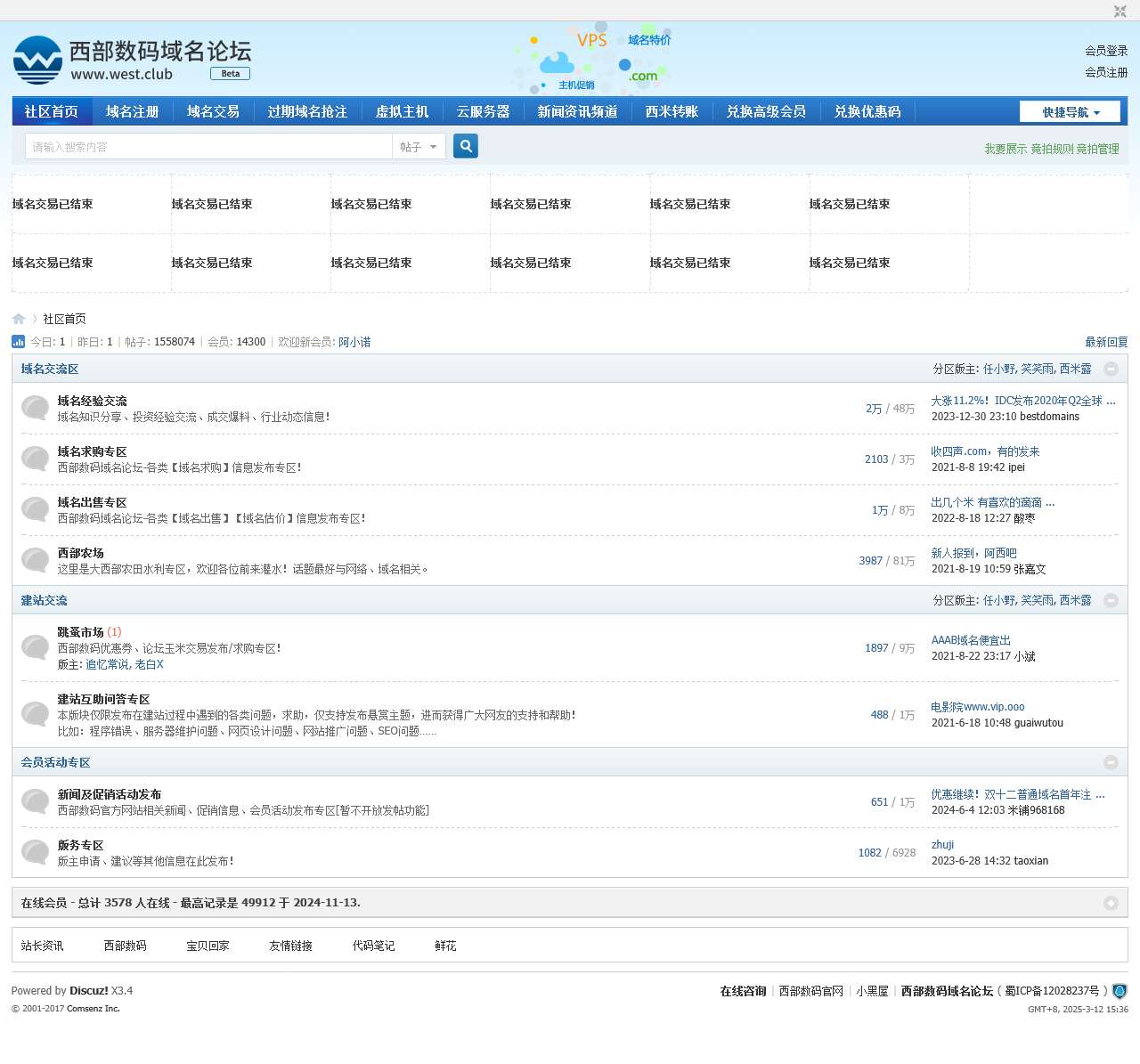Click the speech bubble icon for 域名求购专区
The image size is (1140, 1064).
pyautogui.click(x=36, y=459)
